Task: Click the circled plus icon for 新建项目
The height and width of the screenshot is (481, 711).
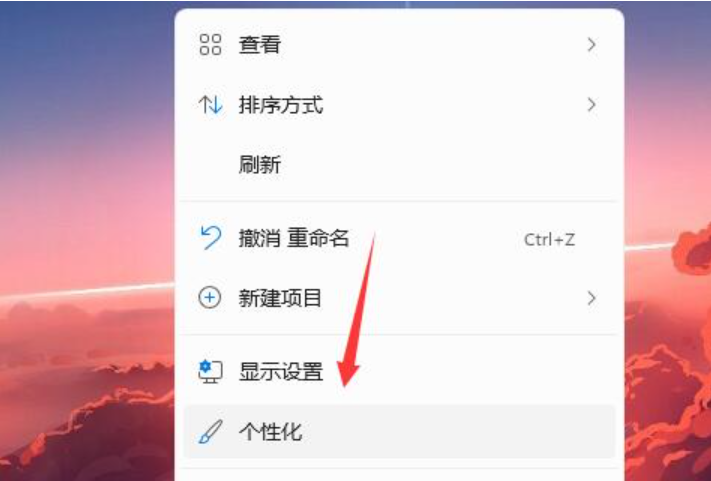Action: pos(210,298)
